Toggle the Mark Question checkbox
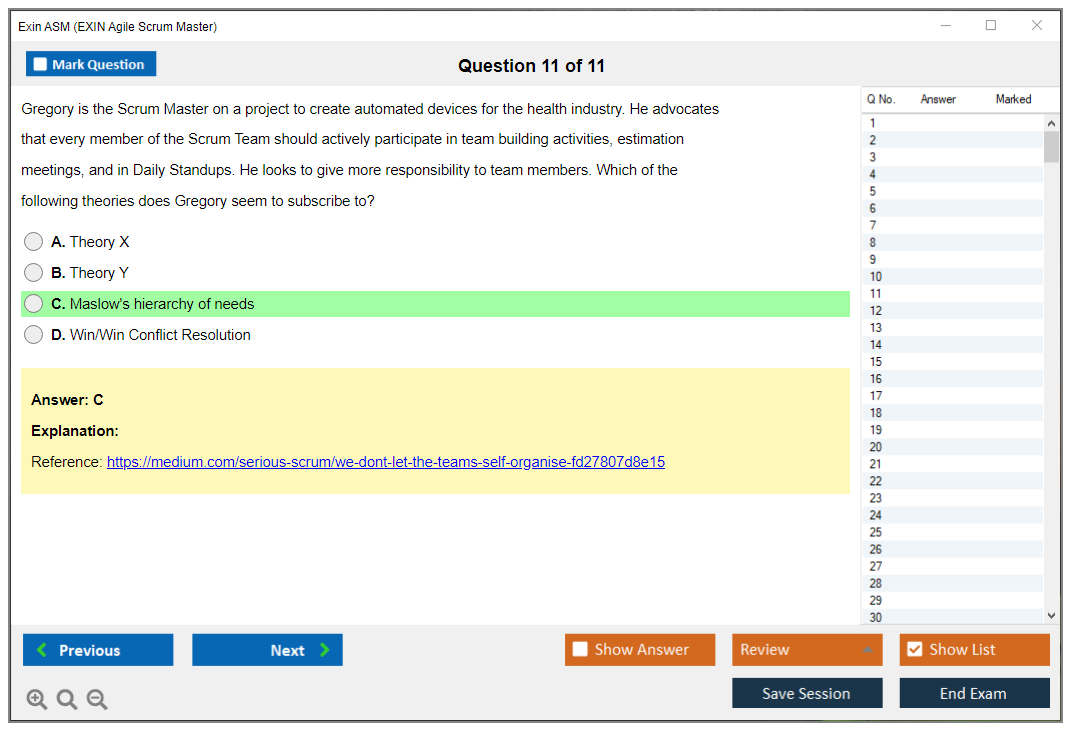 [41, 65]
